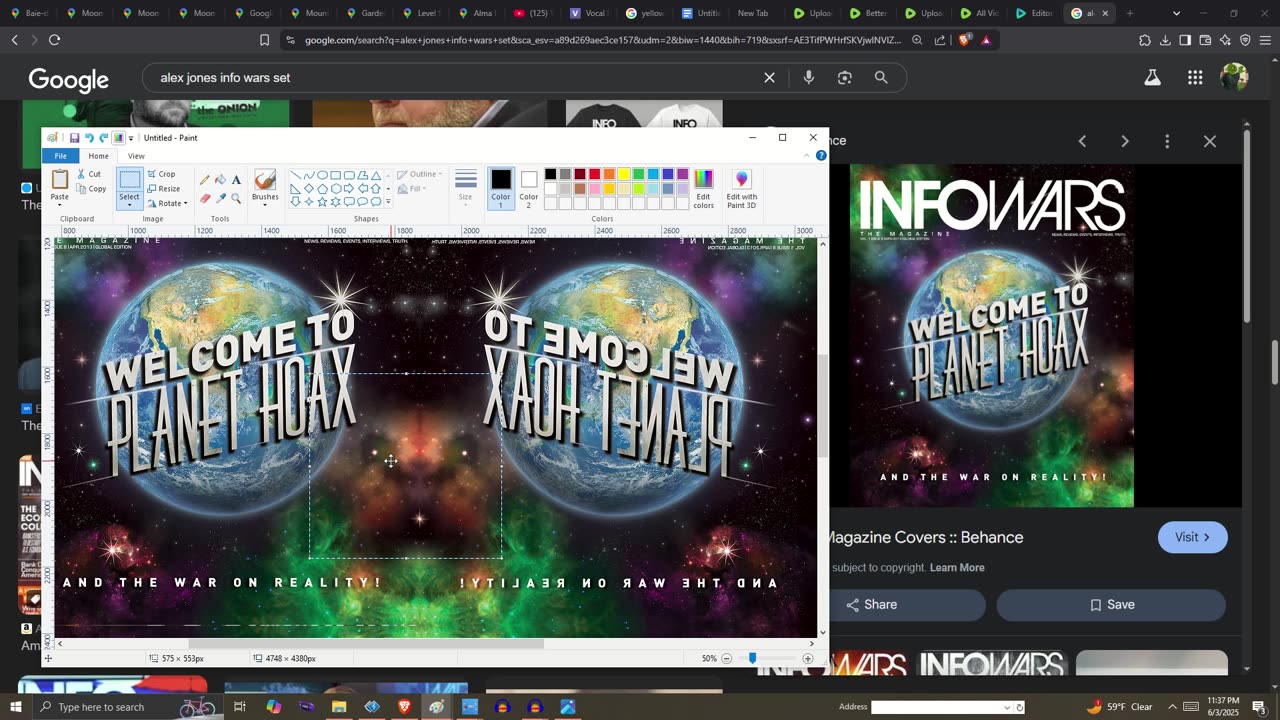Choose the red color swatch in palette
Image resolution: width=1280 pixels, height=720 pixels.
coord(594,174)
